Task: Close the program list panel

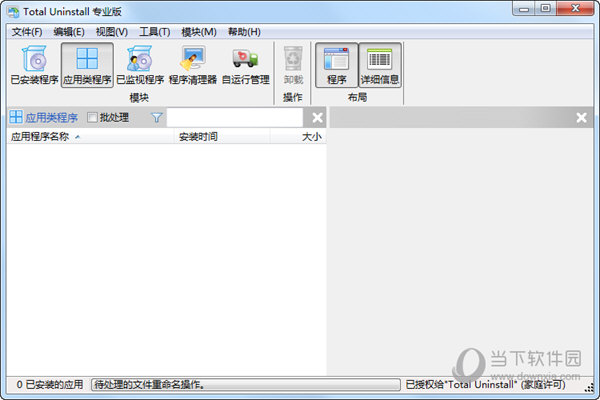Action: [x=317, y=118]
